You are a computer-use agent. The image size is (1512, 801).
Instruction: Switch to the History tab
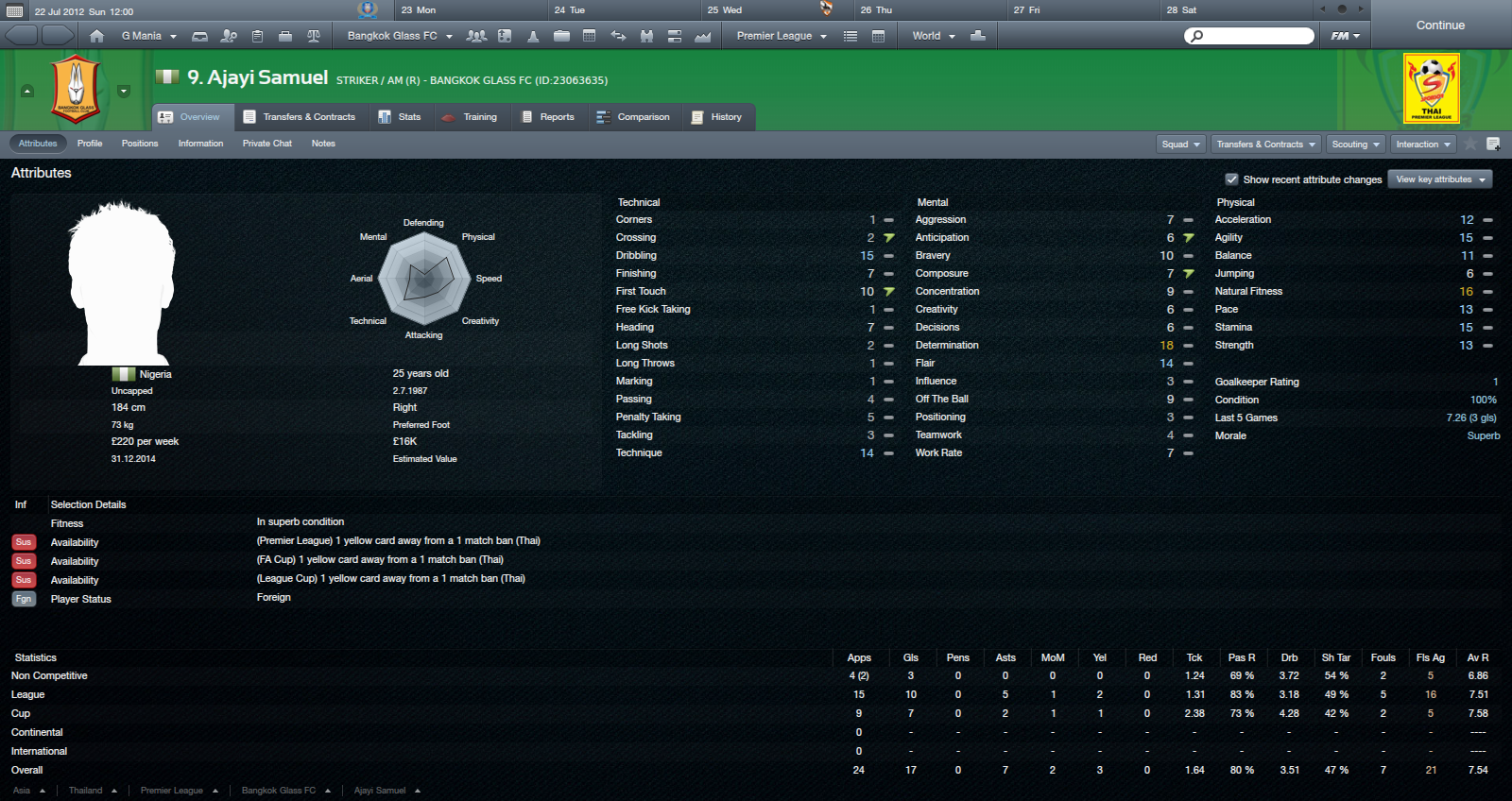click(x=717, y=117)
